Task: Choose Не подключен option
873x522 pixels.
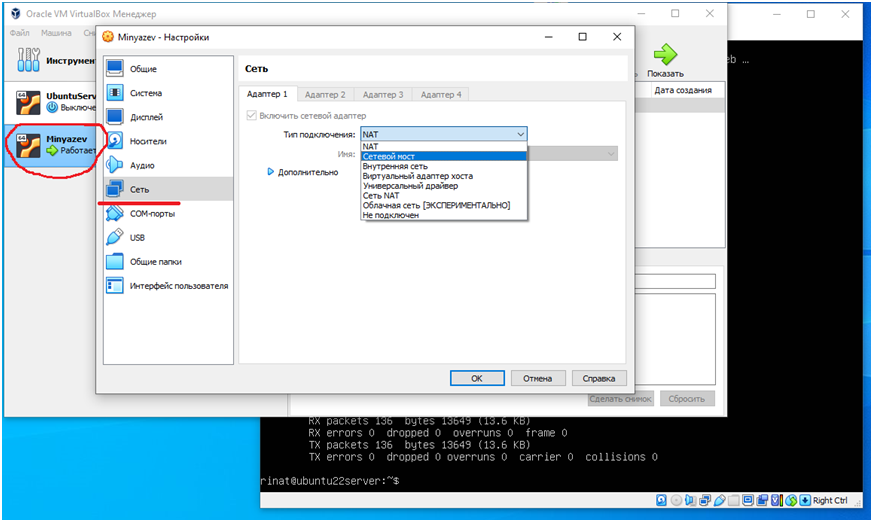Action: pos(444,215)
